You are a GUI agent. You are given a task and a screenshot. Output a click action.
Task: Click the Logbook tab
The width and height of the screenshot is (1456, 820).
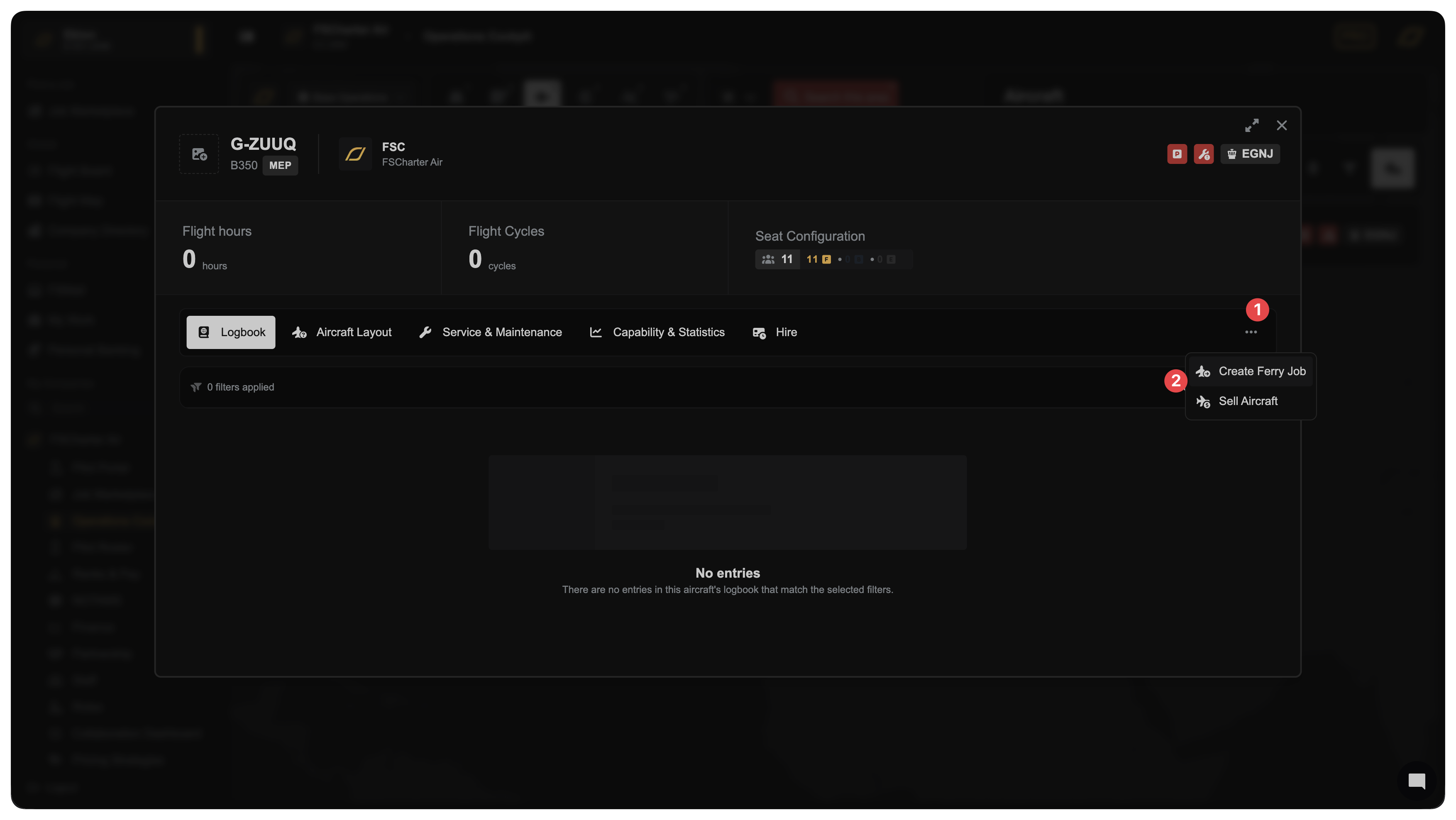(231, 332)
